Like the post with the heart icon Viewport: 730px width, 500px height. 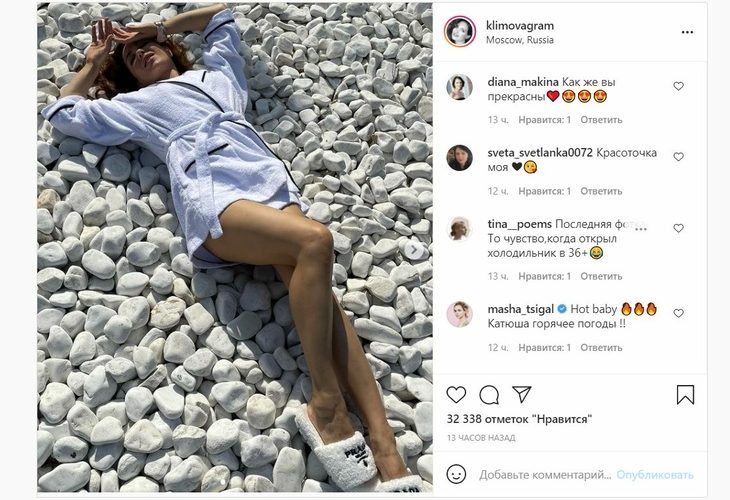(x=456, y=395)
